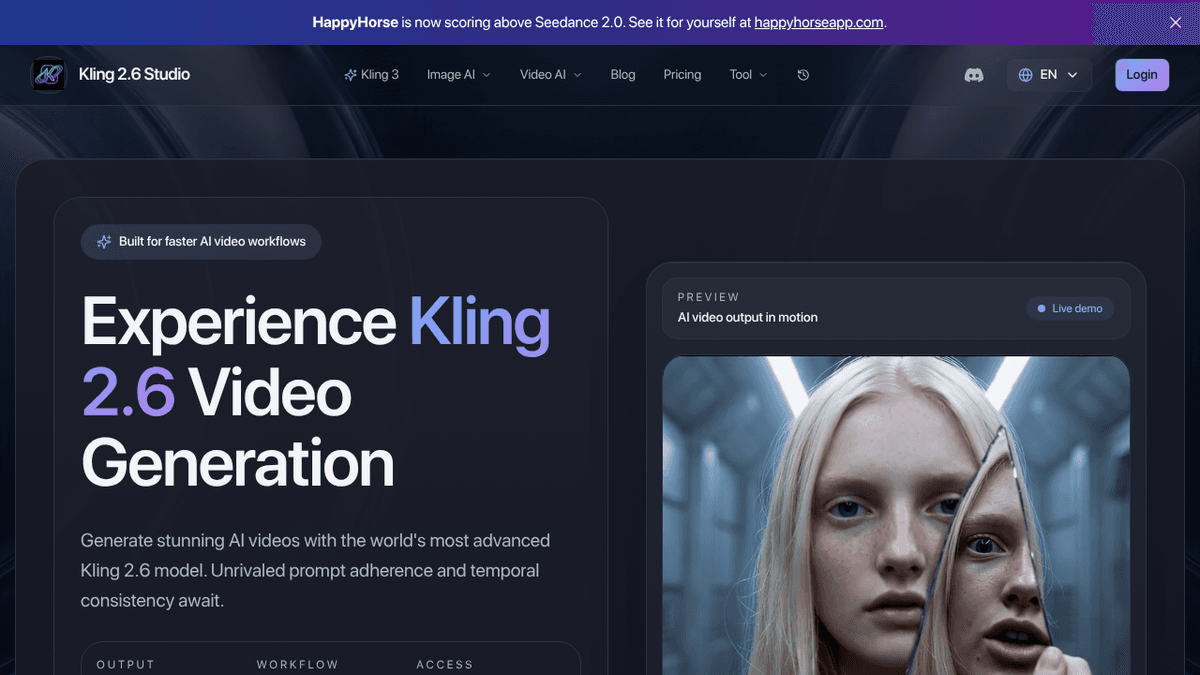Click the ACCESS label
This screenshot has height=675, width=1200.
click(x=445, y=665)
